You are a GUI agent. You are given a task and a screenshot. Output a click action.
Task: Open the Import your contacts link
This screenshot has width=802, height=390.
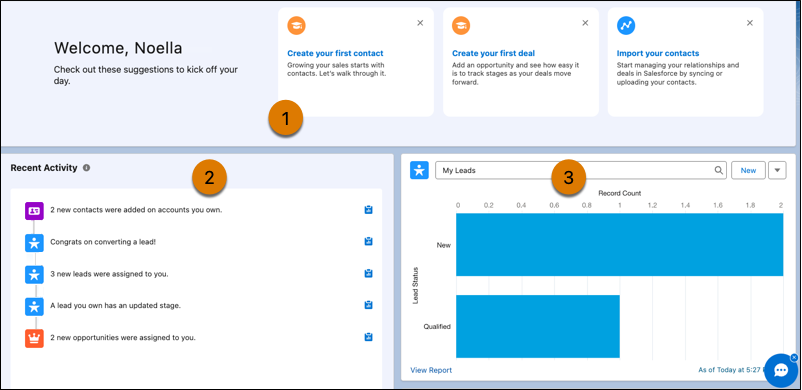[x=658, y=53]
